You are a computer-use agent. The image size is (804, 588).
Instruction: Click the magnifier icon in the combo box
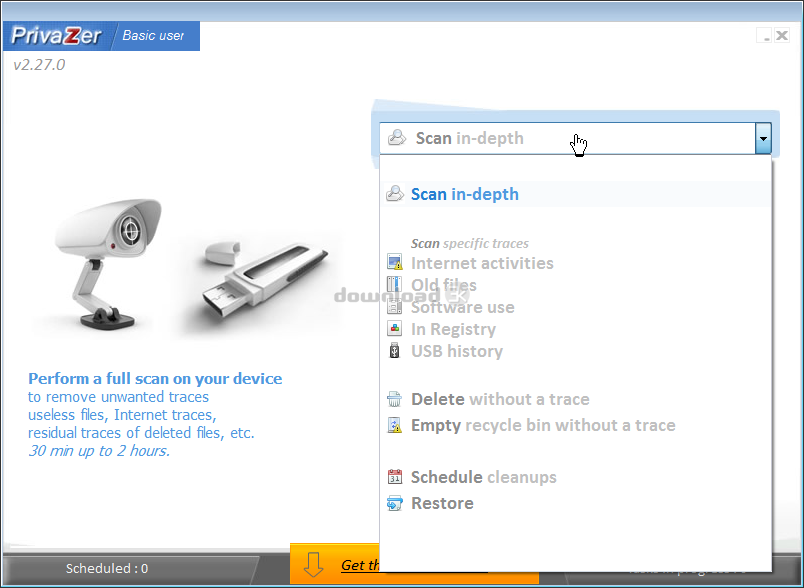point(397,137)
